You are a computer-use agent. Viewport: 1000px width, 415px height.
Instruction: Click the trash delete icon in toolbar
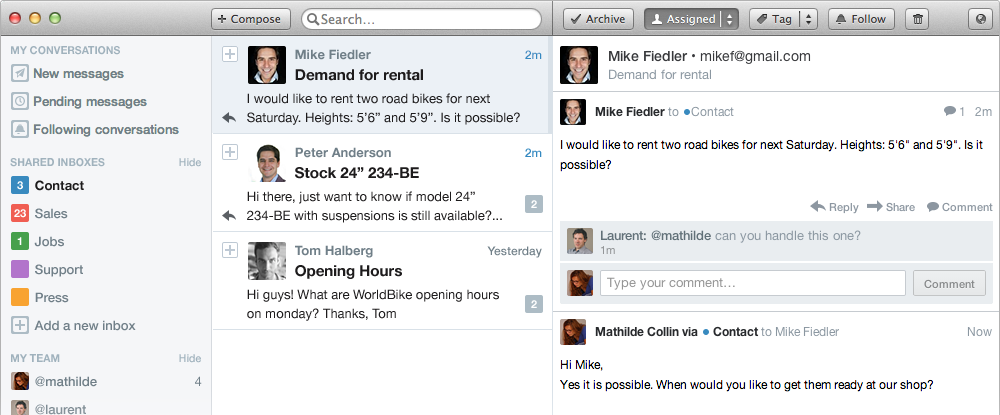(x=917, y=19)
